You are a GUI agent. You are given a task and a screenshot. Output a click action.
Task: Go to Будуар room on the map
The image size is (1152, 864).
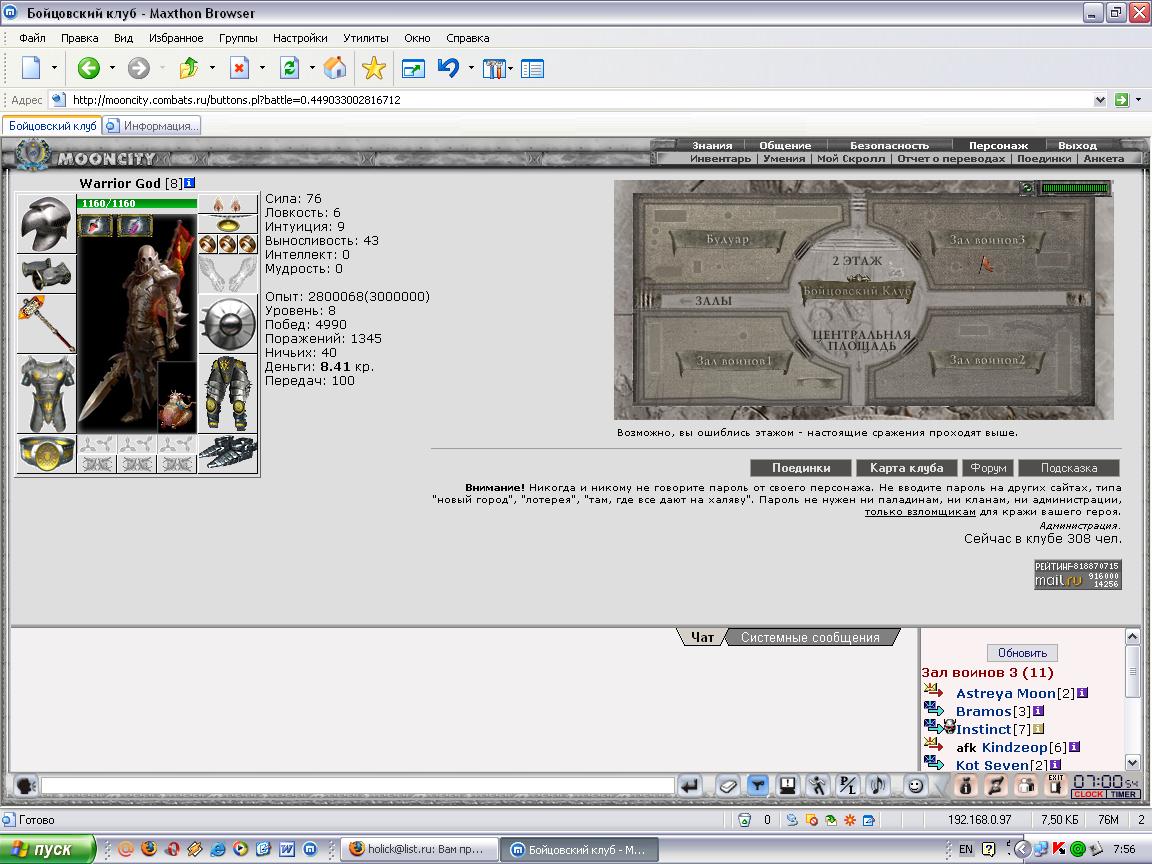pyautogui.click(x=727, y=240)
